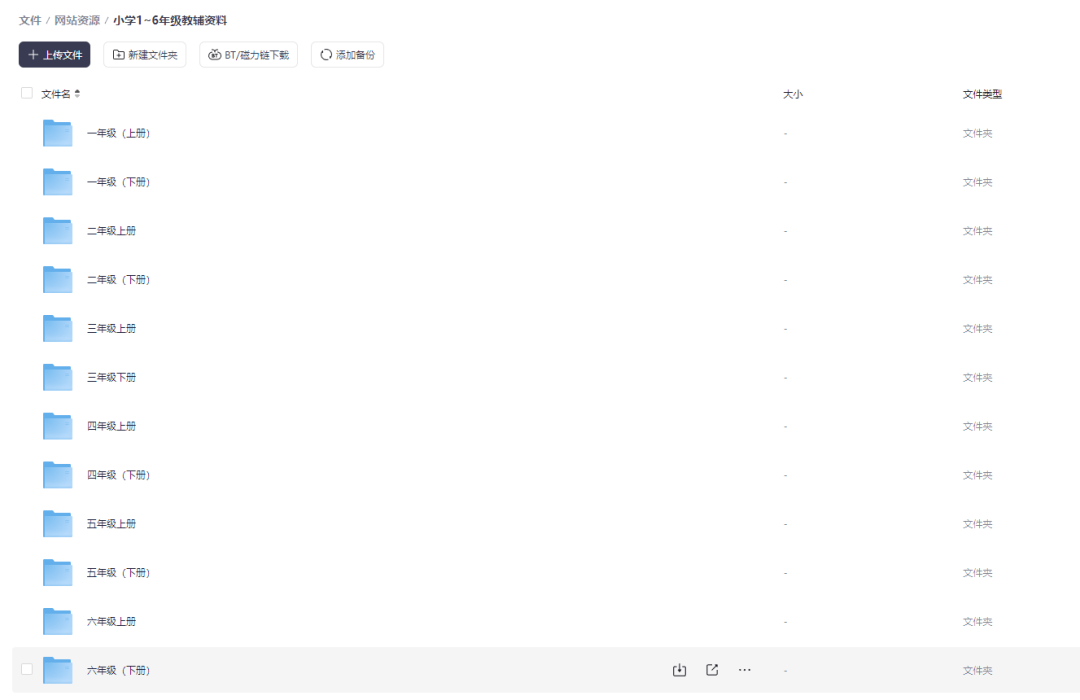The height and width of the screenshot is (700, 1080).
Task: Open more options menu for 六年级（下册）
Action: point(744,670)
